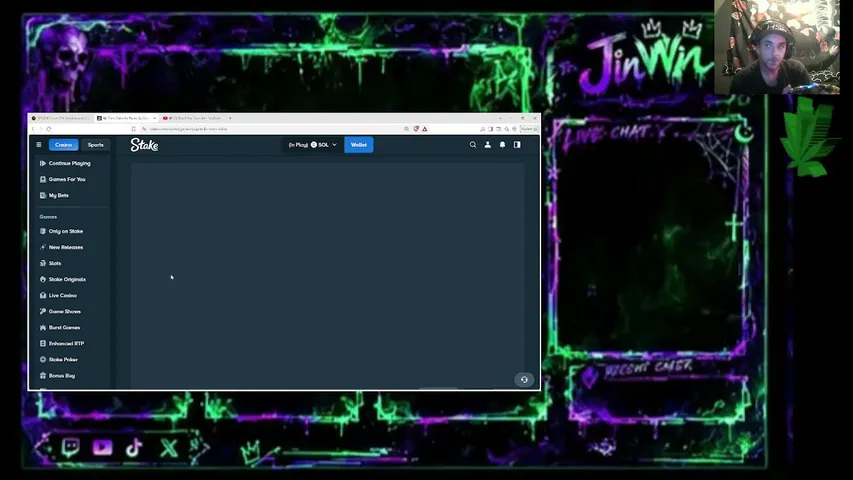Select Game Shows category
The height and width of the screenshot is (480, 853).
point(60,311)
